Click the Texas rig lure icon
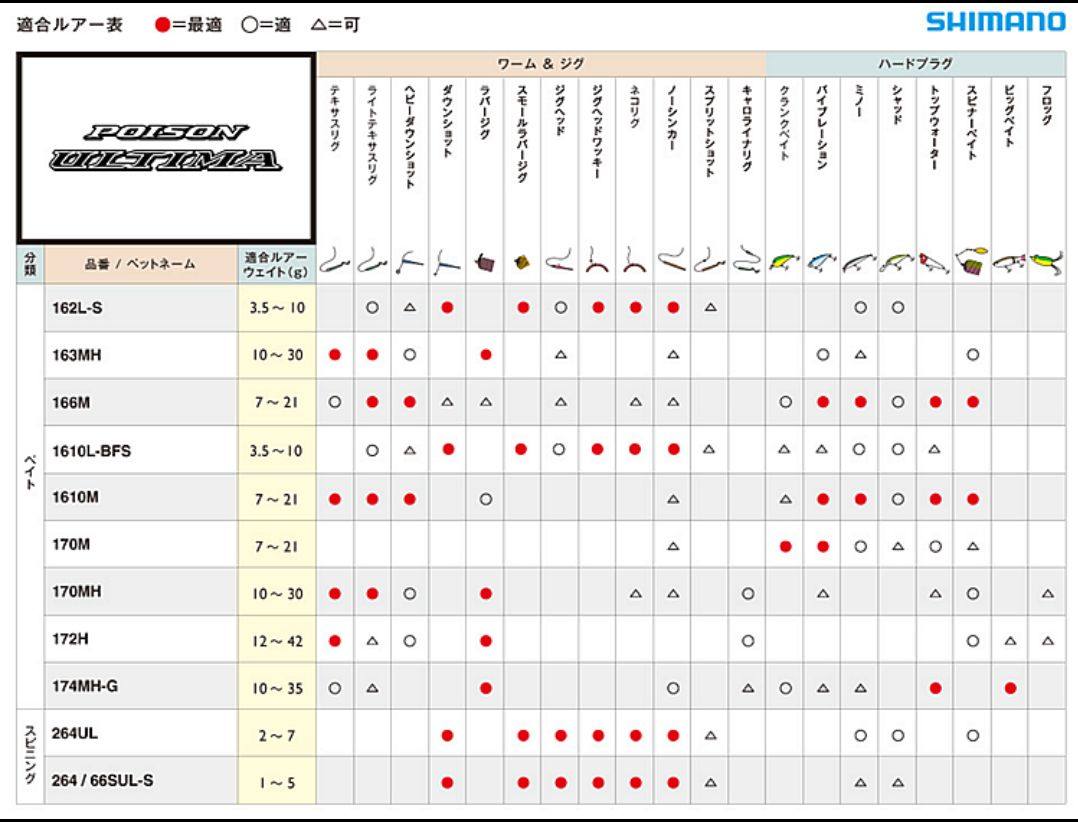 335,262
